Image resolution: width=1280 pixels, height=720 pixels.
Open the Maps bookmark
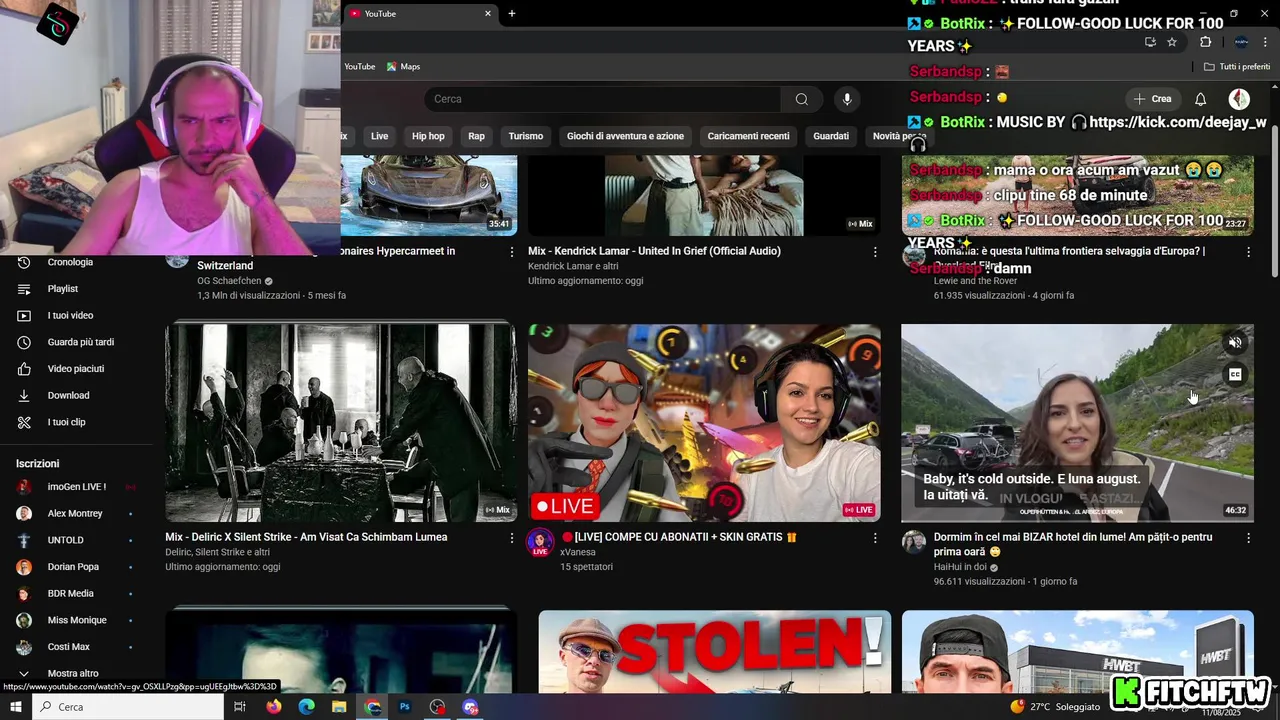[x=404, y=66]
